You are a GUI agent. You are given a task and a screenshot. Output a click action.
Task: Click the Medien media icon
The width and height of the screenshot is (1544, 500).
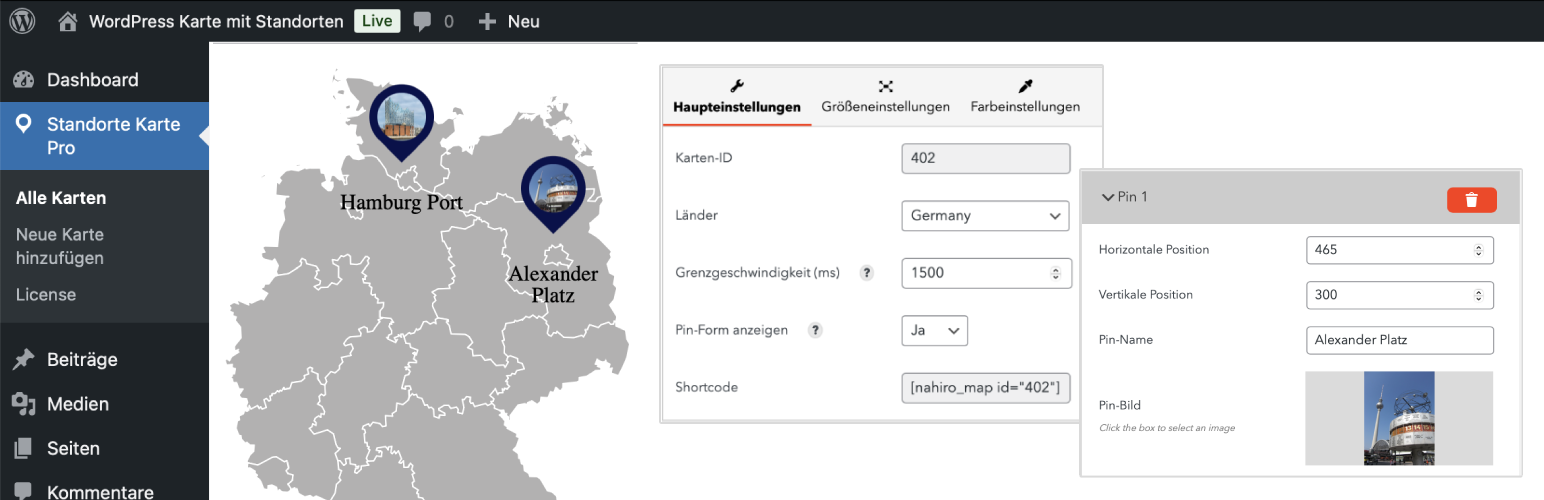(x=24, y=404)
